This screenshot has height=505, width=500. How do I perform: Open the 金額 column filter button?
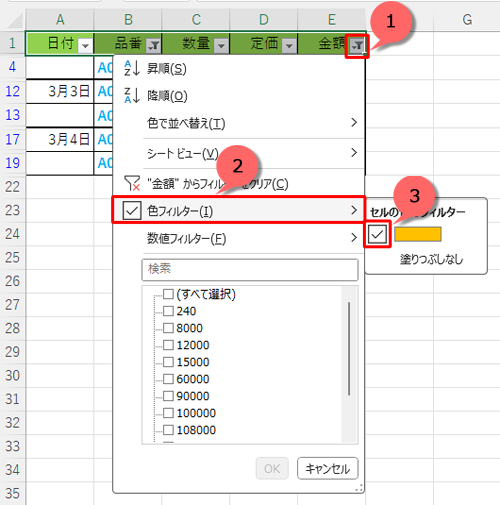357,45
